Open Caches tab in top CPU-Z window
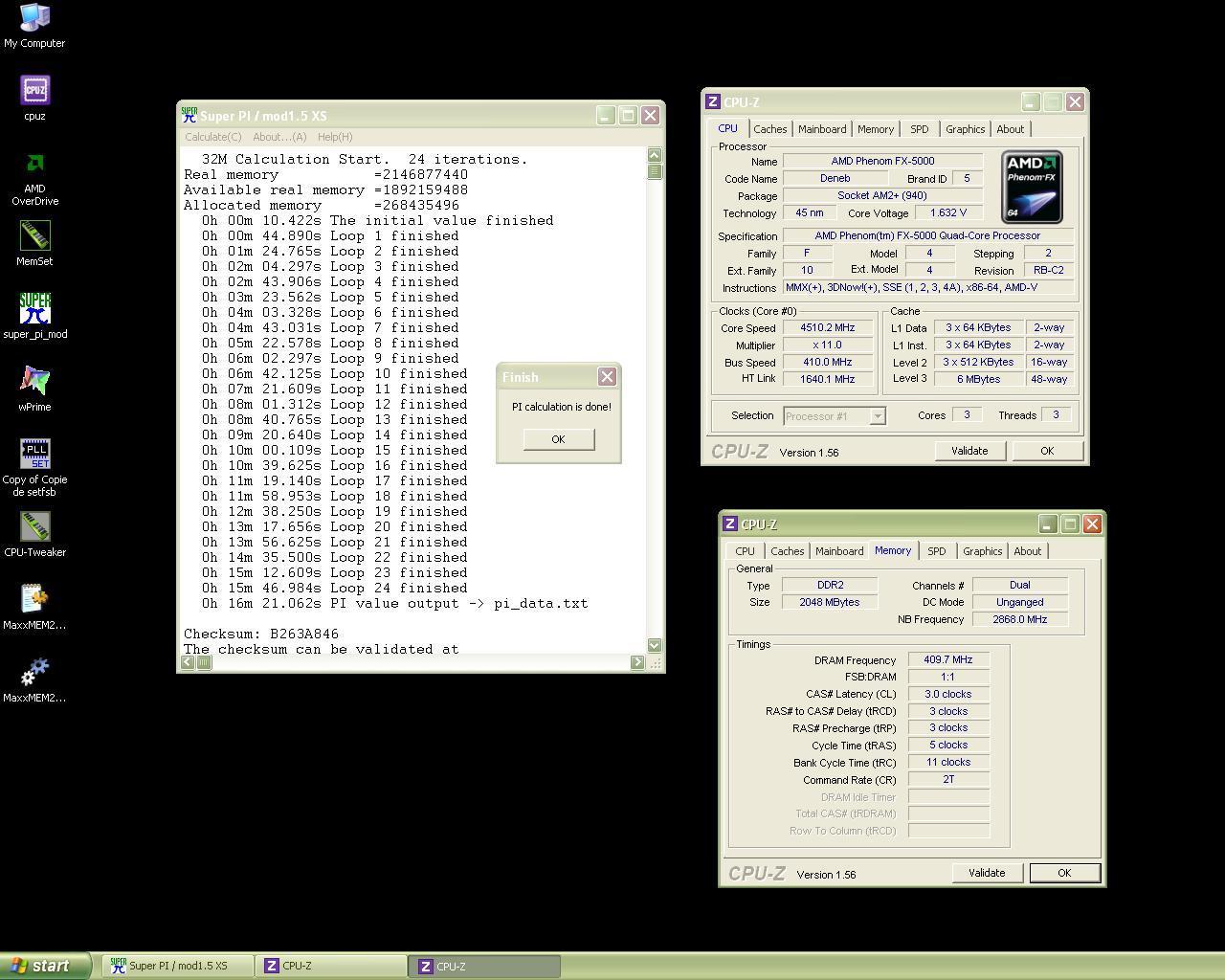 (x=769, y=129)
